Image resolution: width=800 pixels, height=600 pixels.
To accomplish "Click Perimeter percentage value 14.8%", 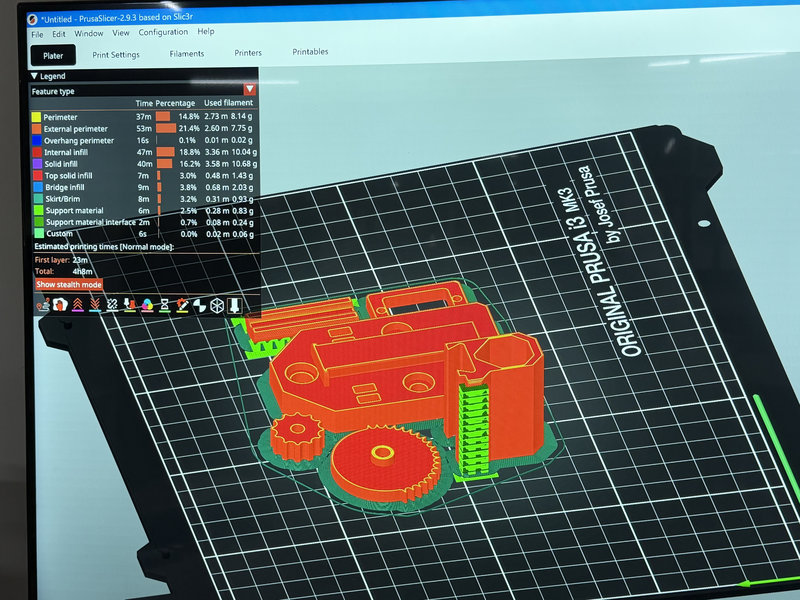I will [x=188, y=116].
